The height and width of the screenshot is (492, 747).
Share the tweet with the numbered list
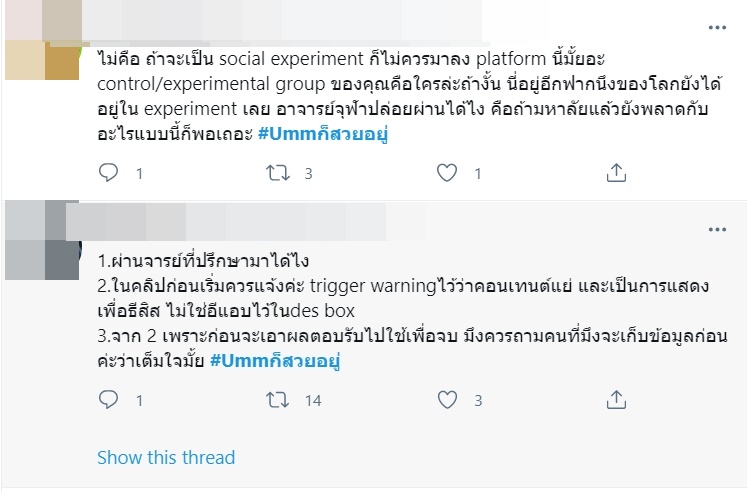[617, 400]
